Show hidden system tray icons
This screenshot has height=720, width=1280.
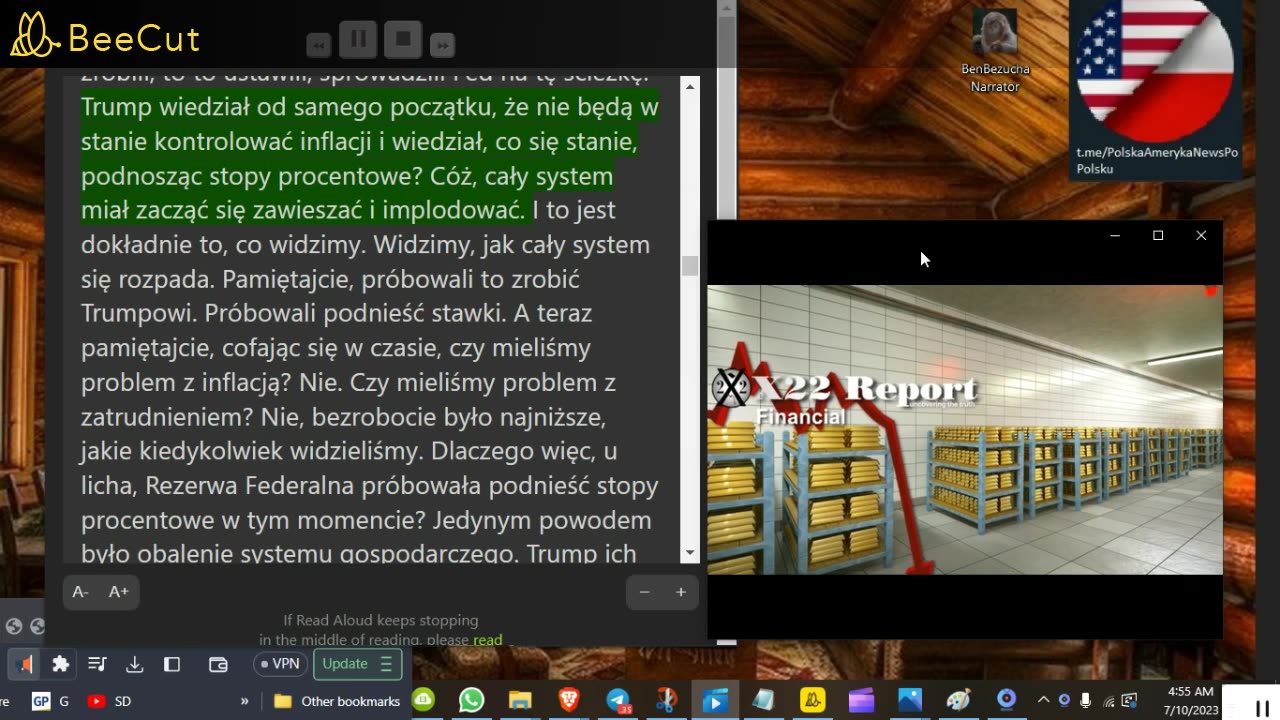tap(1043, 700)
